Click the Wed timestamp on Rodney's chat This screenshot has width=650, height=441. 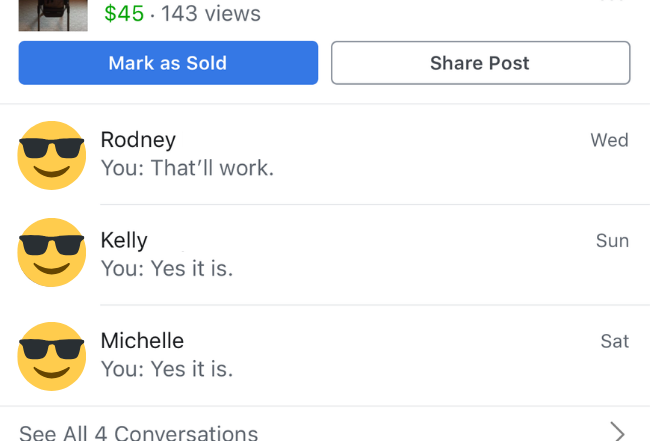pos(609,140)
